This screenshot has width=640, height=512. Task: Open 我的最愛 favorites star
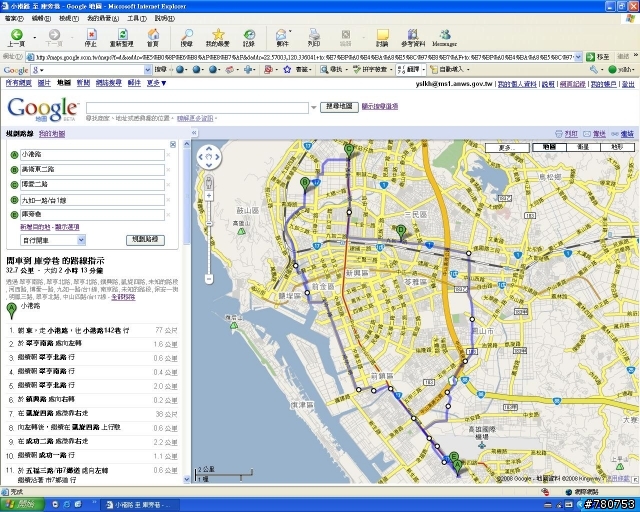[218, 38]
